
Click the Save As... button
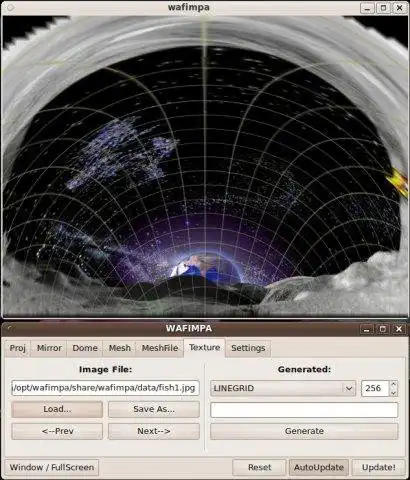pos(154,409)
